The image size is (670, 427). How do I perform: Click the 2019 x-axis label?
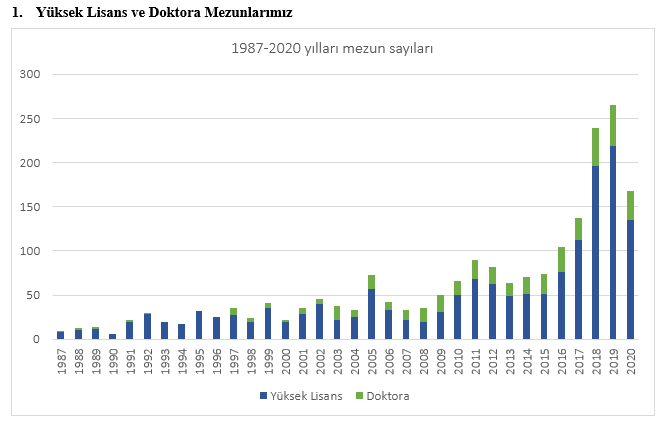(614, 362)
